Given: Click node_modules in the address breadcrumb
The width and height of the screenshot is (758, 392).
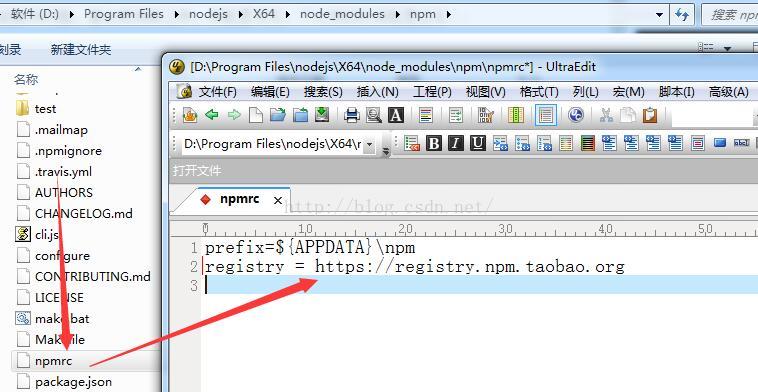Looking at the screenshot, I should click(x=342, y=14).
